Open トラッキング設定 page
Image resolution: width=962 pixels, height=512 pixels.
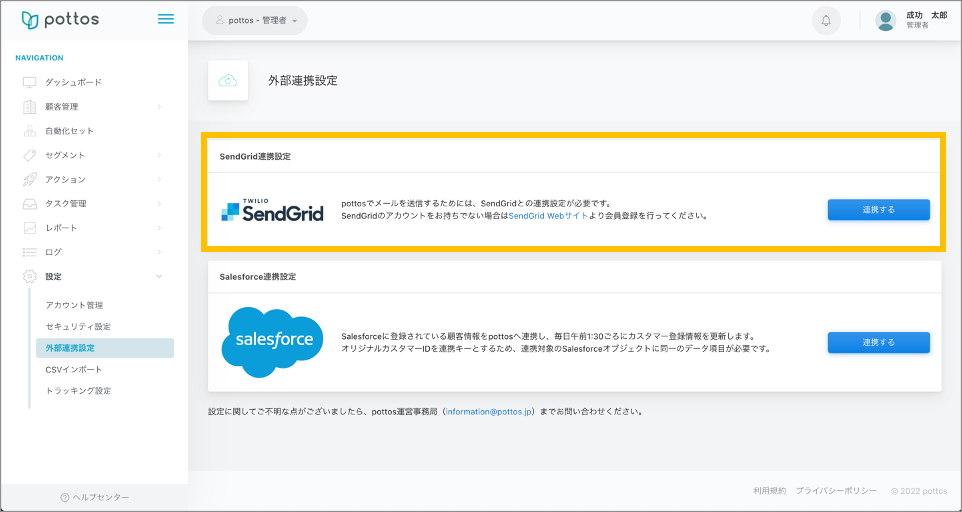pyautogui.click(x=78, y=391)
